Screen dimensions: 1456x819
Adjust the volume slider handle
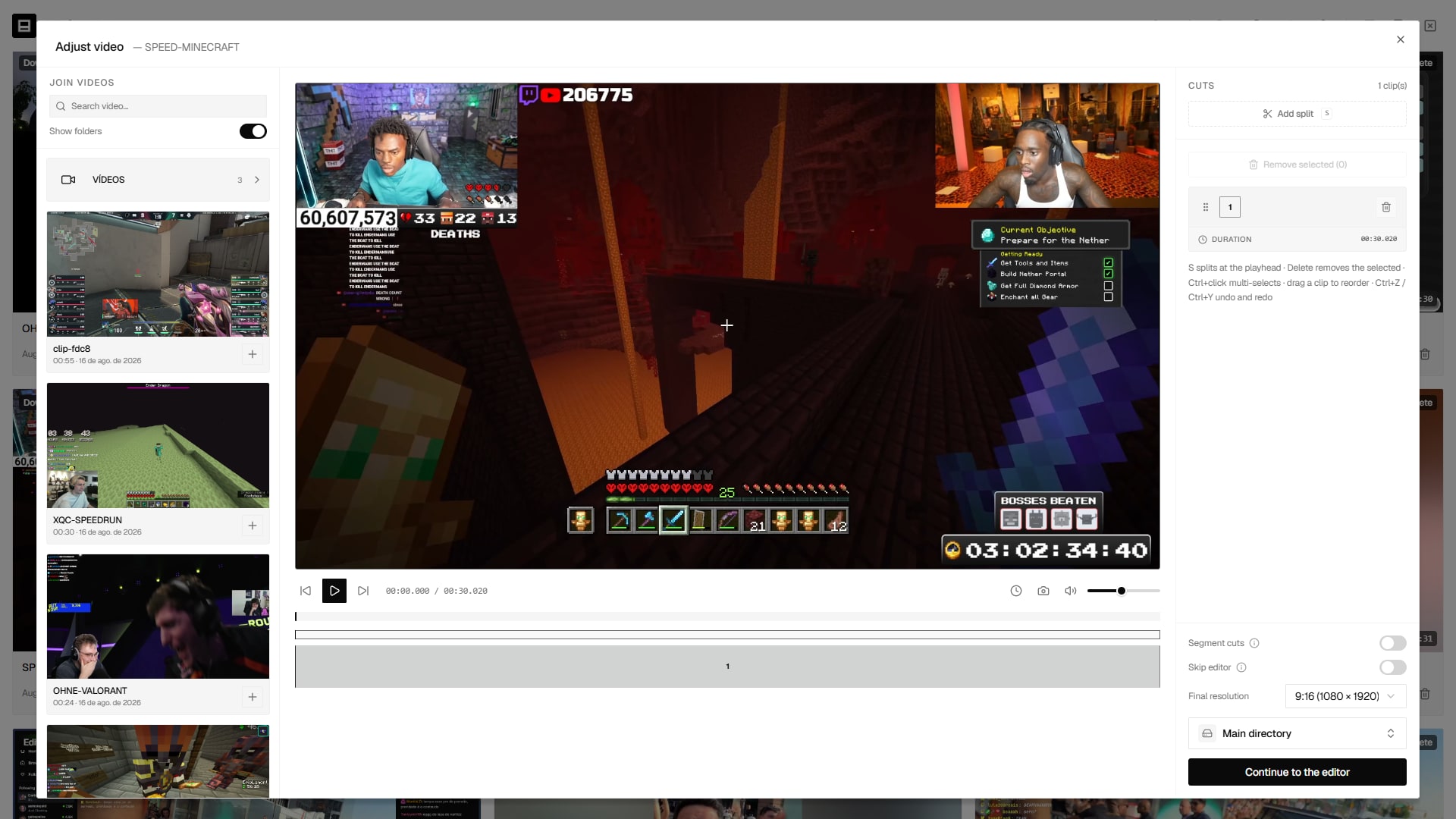click(1121, 591)
